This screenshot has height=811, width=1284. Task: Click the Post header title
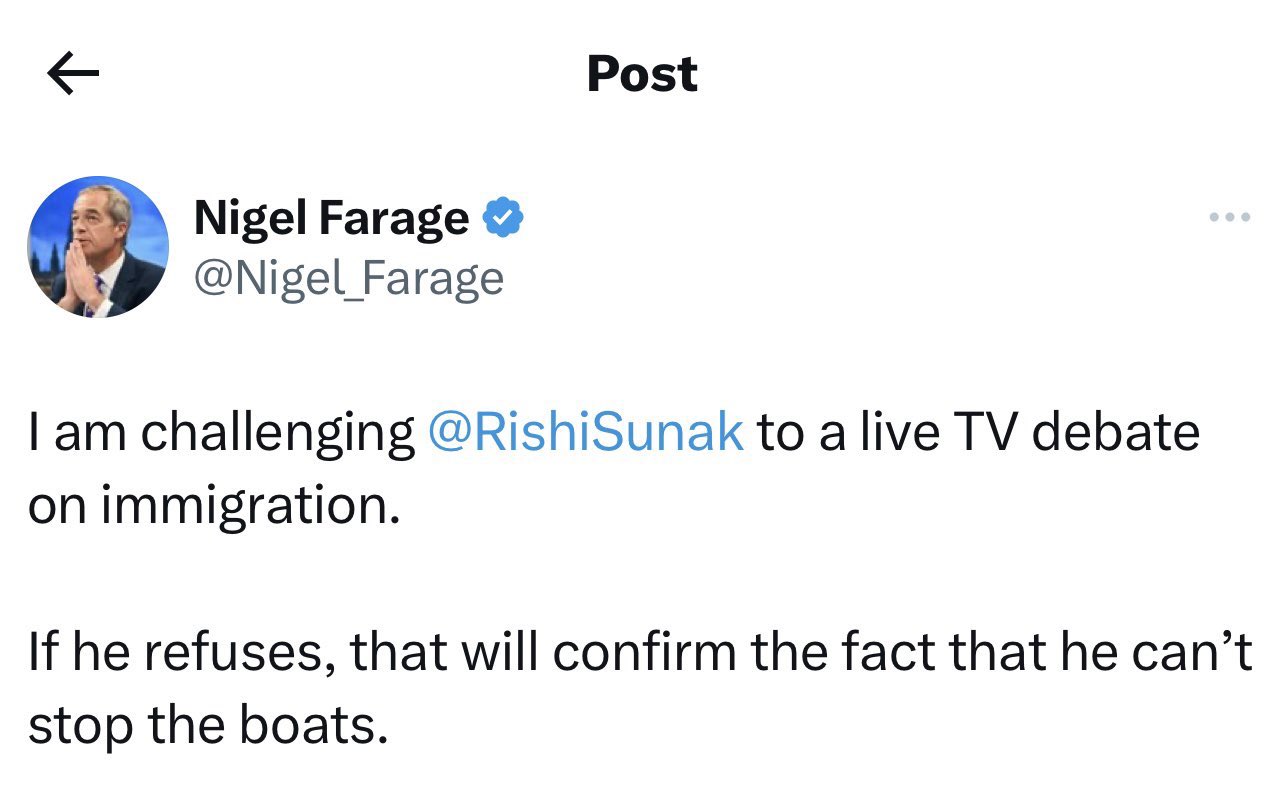(642, 75)
